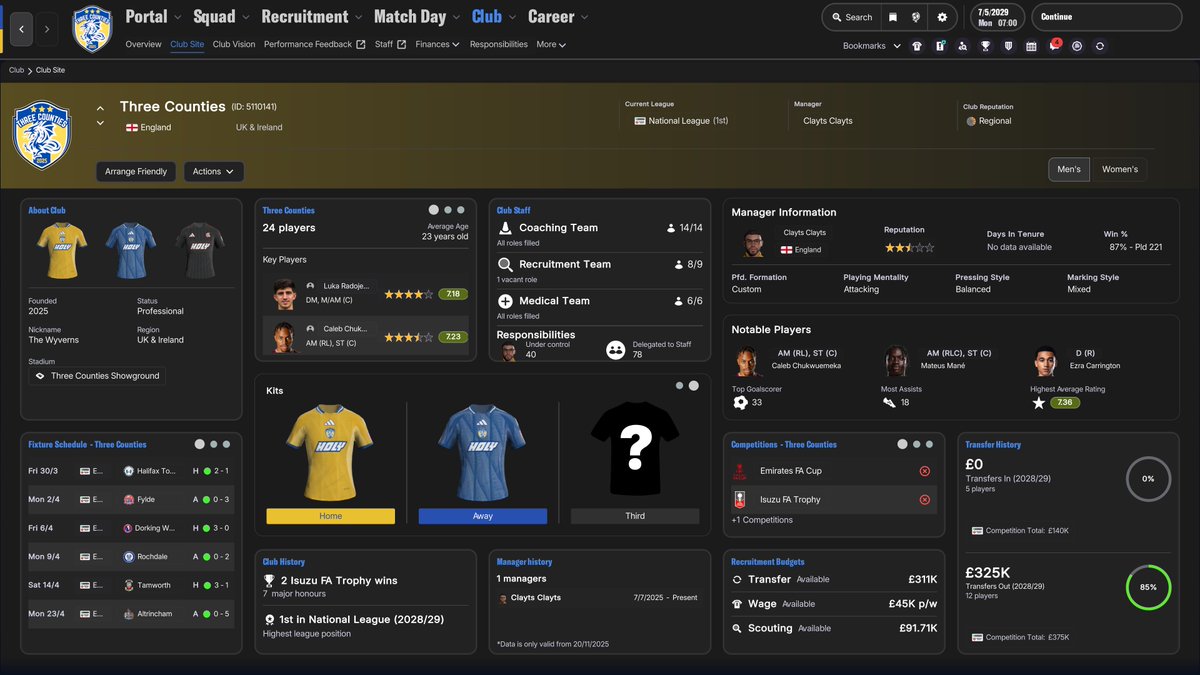Screen dimensions: 1200x675
Task: Open the More submenu dropdown
Action: 551,44
